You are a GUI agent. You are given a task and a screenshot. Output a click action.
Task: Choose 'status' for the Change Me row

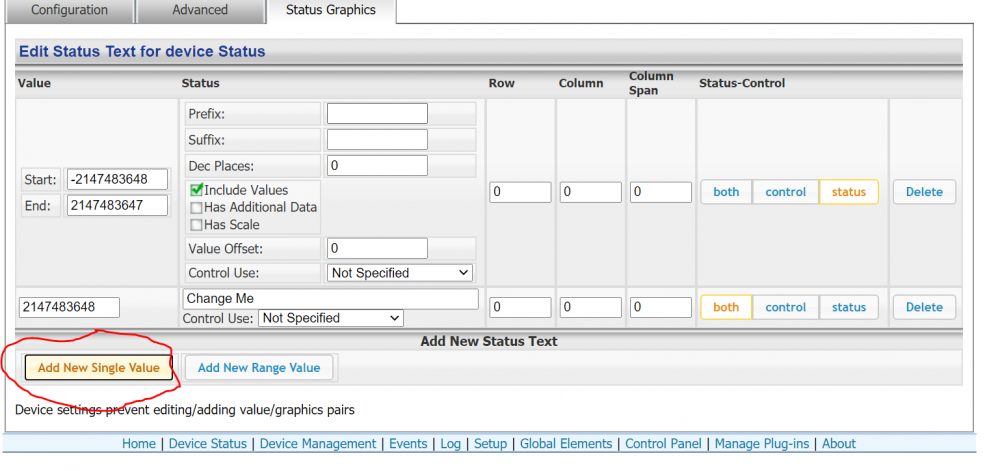coord(849,307)
